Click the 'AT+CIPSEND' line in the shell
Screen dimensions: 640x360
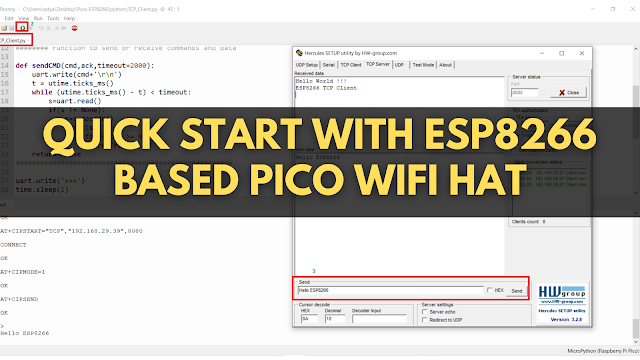(19, 299)
